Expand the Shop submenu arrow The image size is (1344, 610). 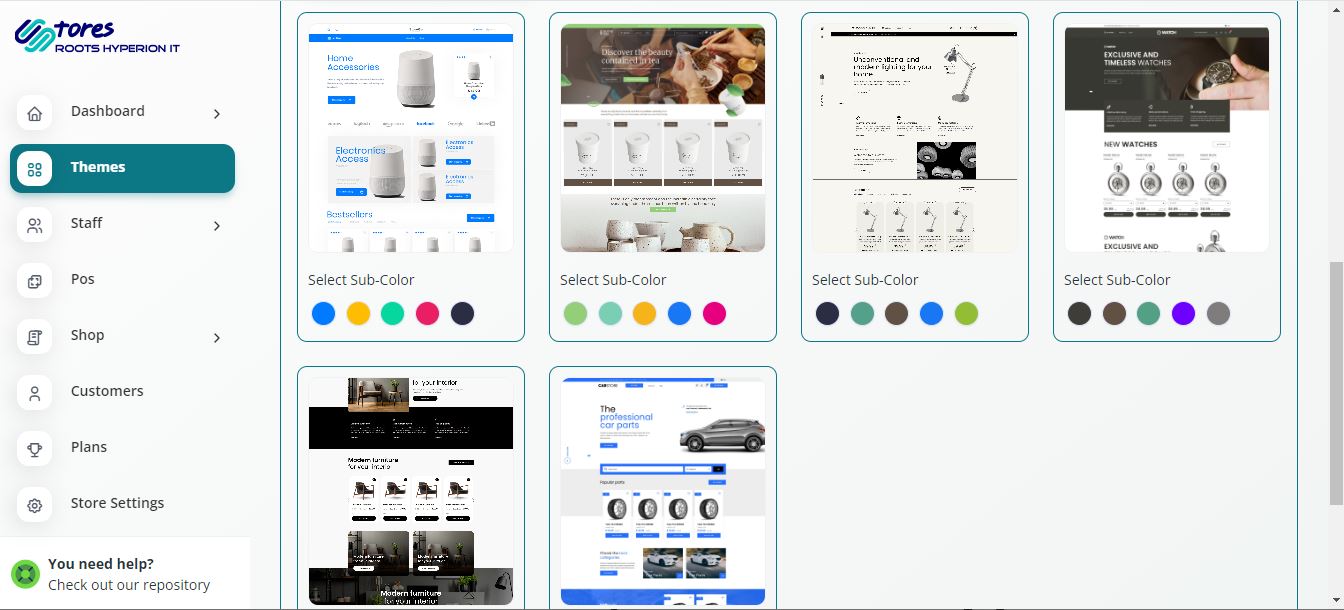[217, 338]
